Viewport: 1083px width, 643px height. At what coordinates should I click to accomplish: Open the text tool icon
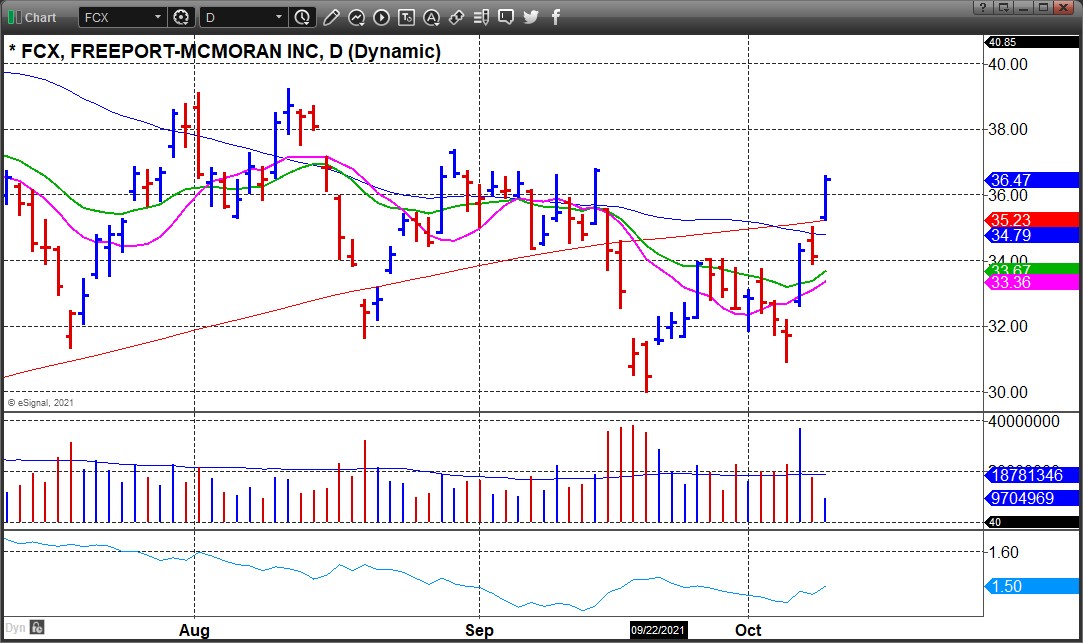[x=406, y=17]
